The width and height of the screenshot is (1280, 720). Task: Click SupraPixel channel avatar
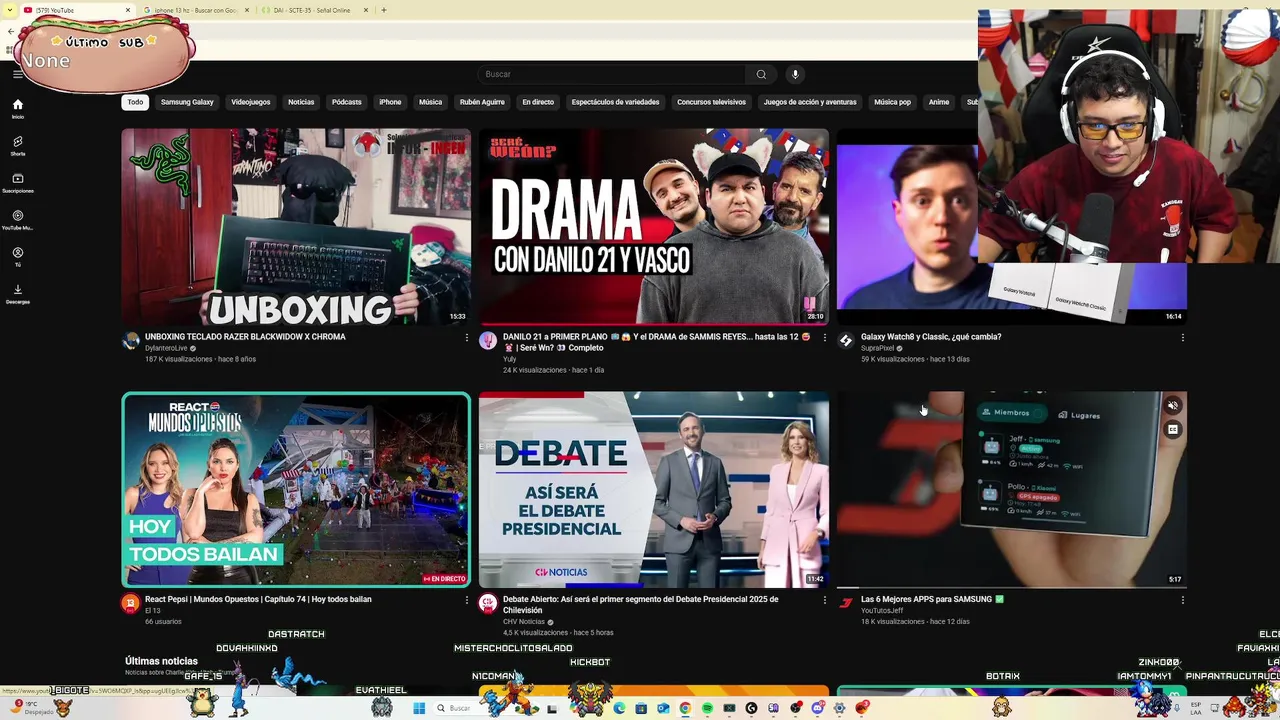pos(846,341)
